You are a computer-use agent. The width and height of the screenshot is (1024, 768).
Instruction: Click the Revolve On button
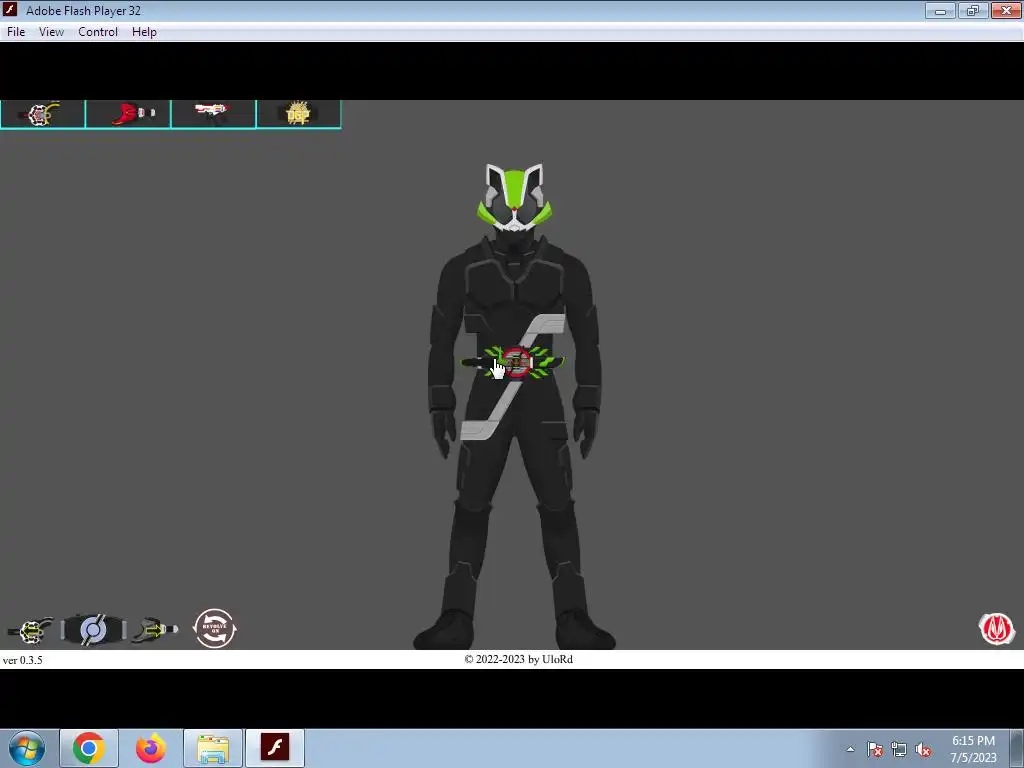coord(215,628)
